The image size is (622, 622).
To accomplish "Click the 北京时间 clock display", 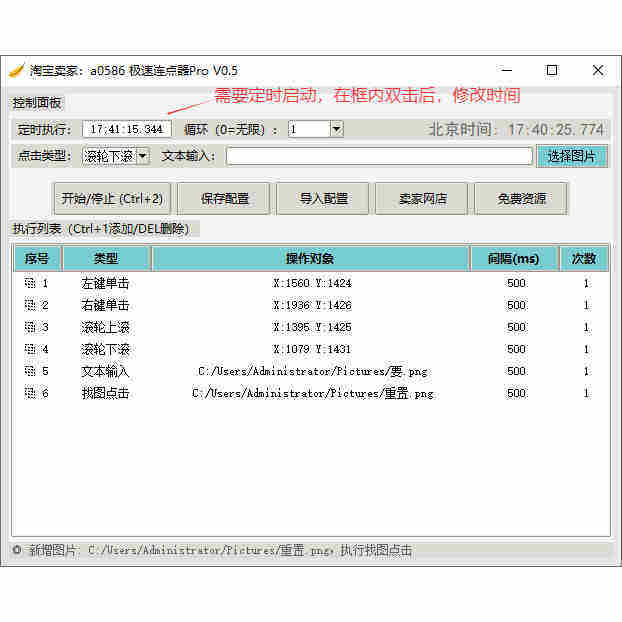I will 516,129.
